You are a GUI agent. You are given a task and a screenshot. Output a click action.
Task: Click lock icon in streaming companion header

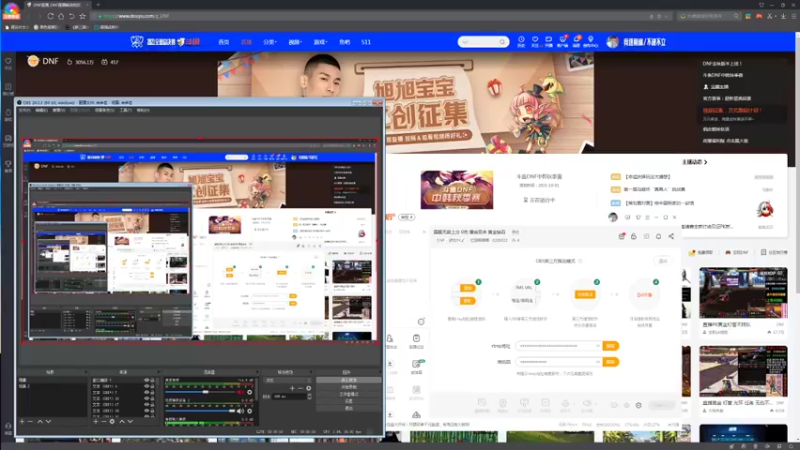point(634,236)
